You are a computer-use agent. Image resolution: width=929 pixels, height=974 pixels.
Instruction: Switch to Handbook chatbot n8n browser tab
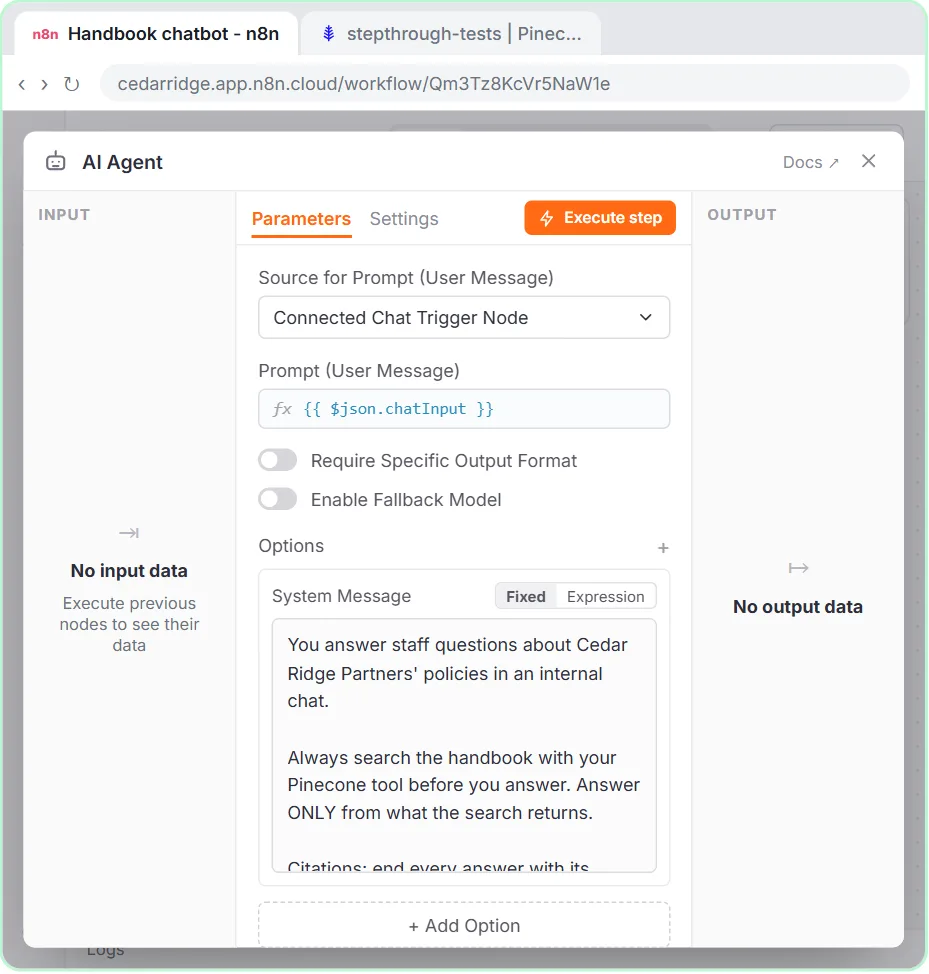click(x=156, y=34)
